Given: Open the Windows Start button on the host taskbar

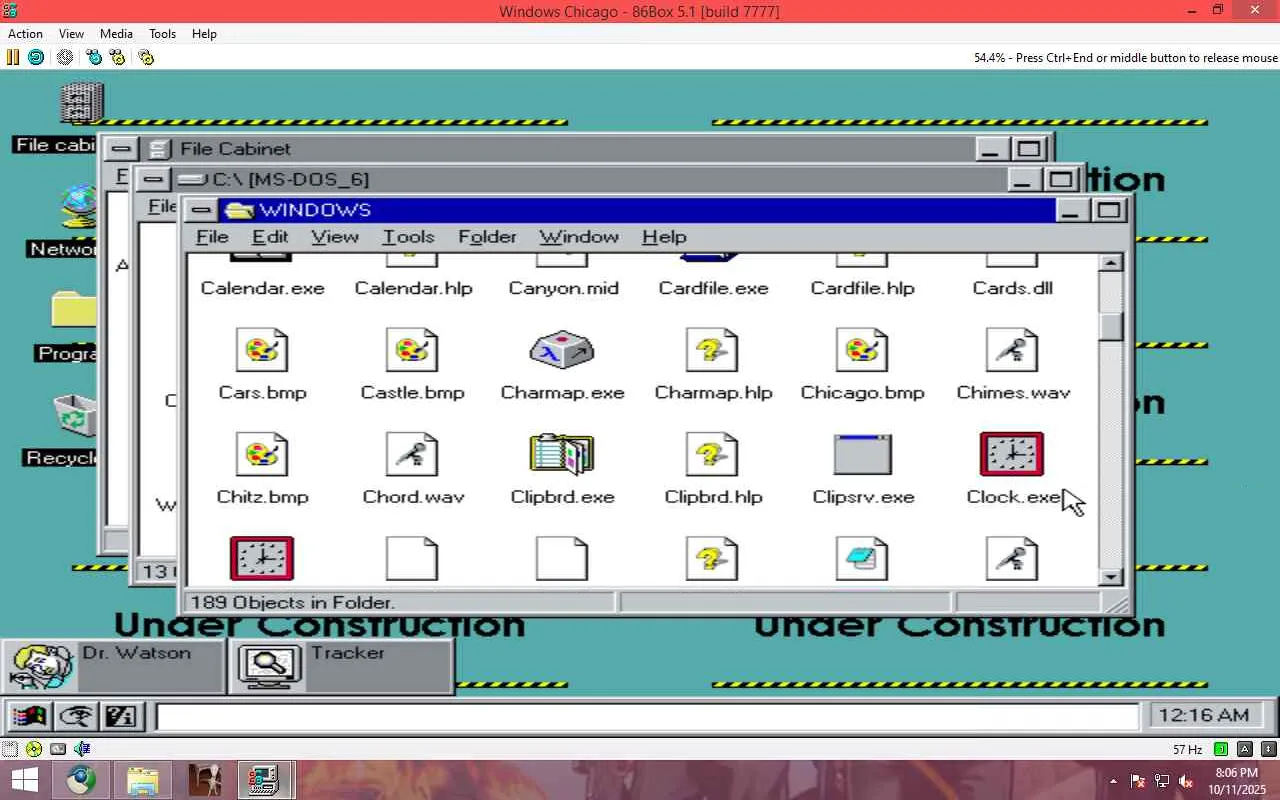Looking at the screenshot, I should (x=24, y=780).
